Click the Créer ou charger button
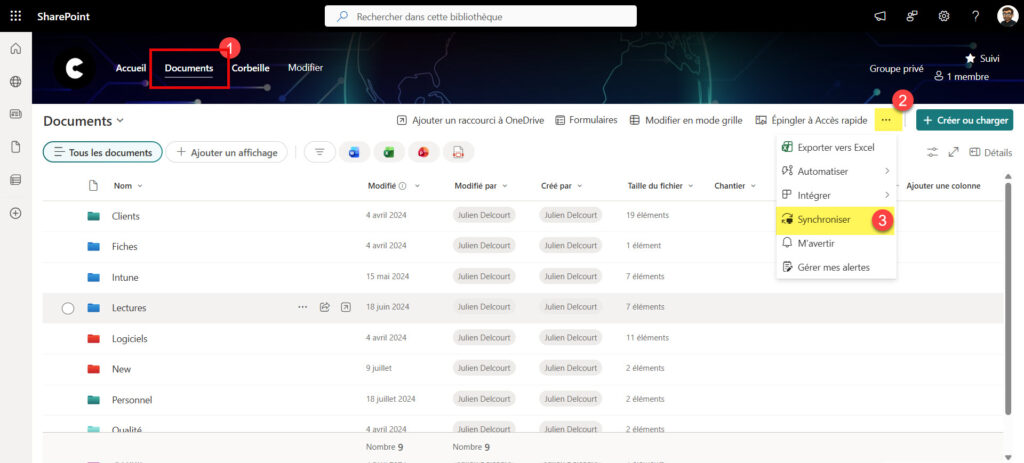1024x463 pixels. (964, 120)
